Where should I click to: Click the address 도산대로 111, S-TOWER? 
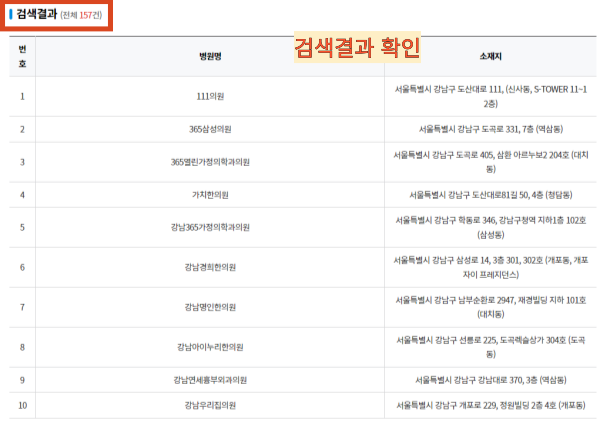pyautogui.click(x=491, y=96)
